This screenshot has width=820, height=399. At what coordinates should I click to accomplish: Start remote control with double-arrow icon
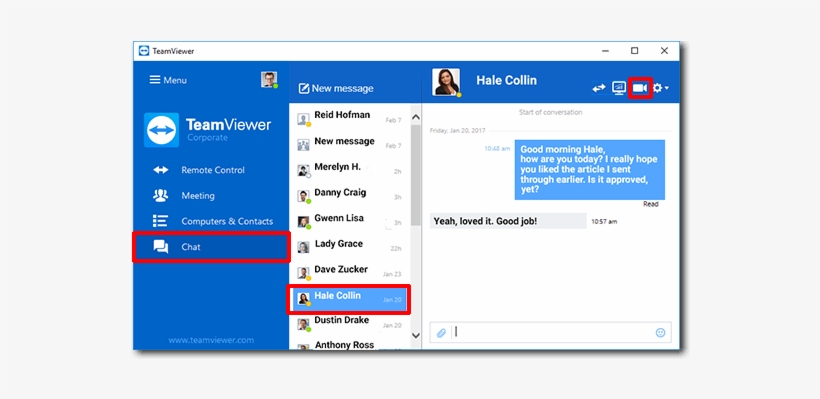(x=599, y=88)
